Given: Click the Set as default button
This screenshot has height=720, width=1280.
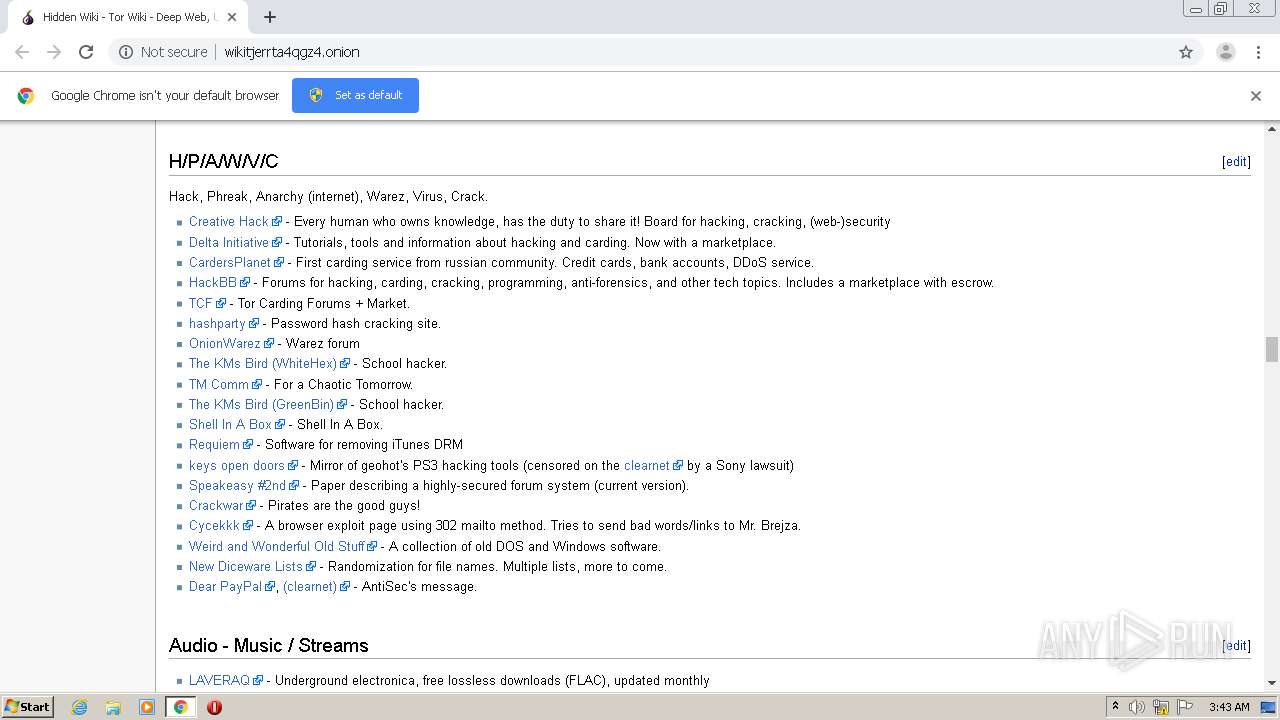Looking at the screenshot, I should click(x=355, y=95).
